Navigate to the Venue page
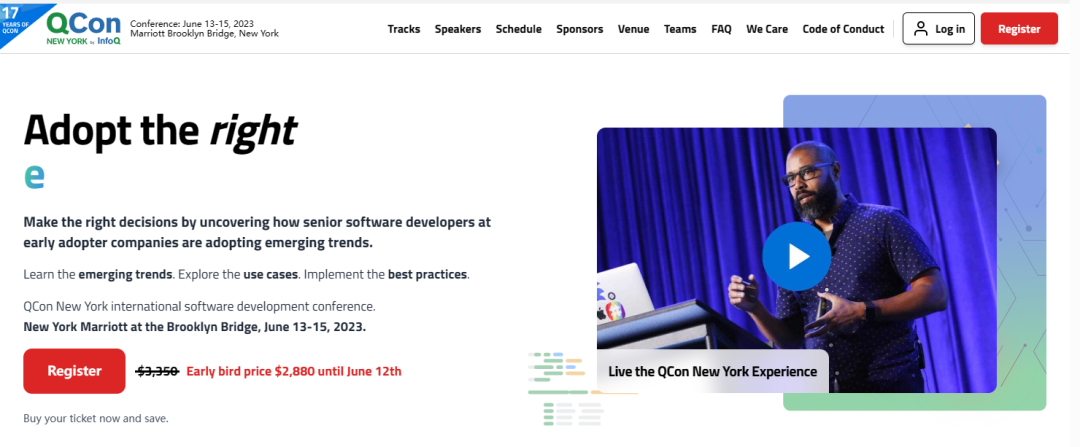 coord(634,29)
